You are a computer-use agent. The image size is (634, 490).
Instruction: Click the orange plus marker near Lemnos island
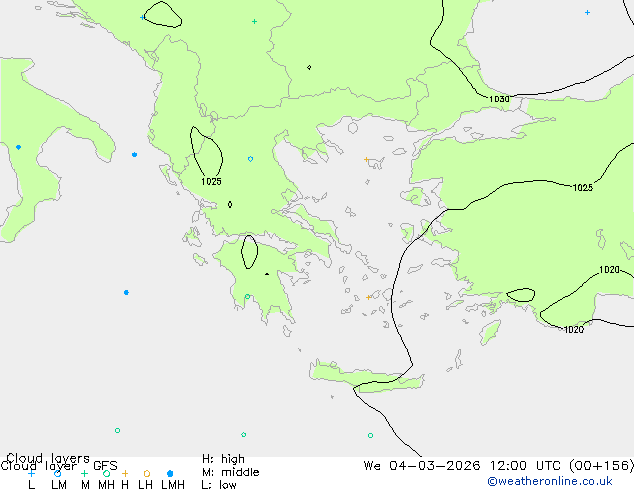coord(366,159)
